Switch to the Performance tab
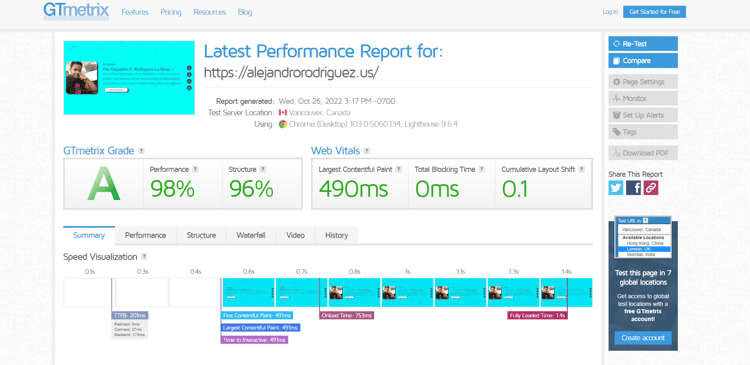 [x=145, y=235]
